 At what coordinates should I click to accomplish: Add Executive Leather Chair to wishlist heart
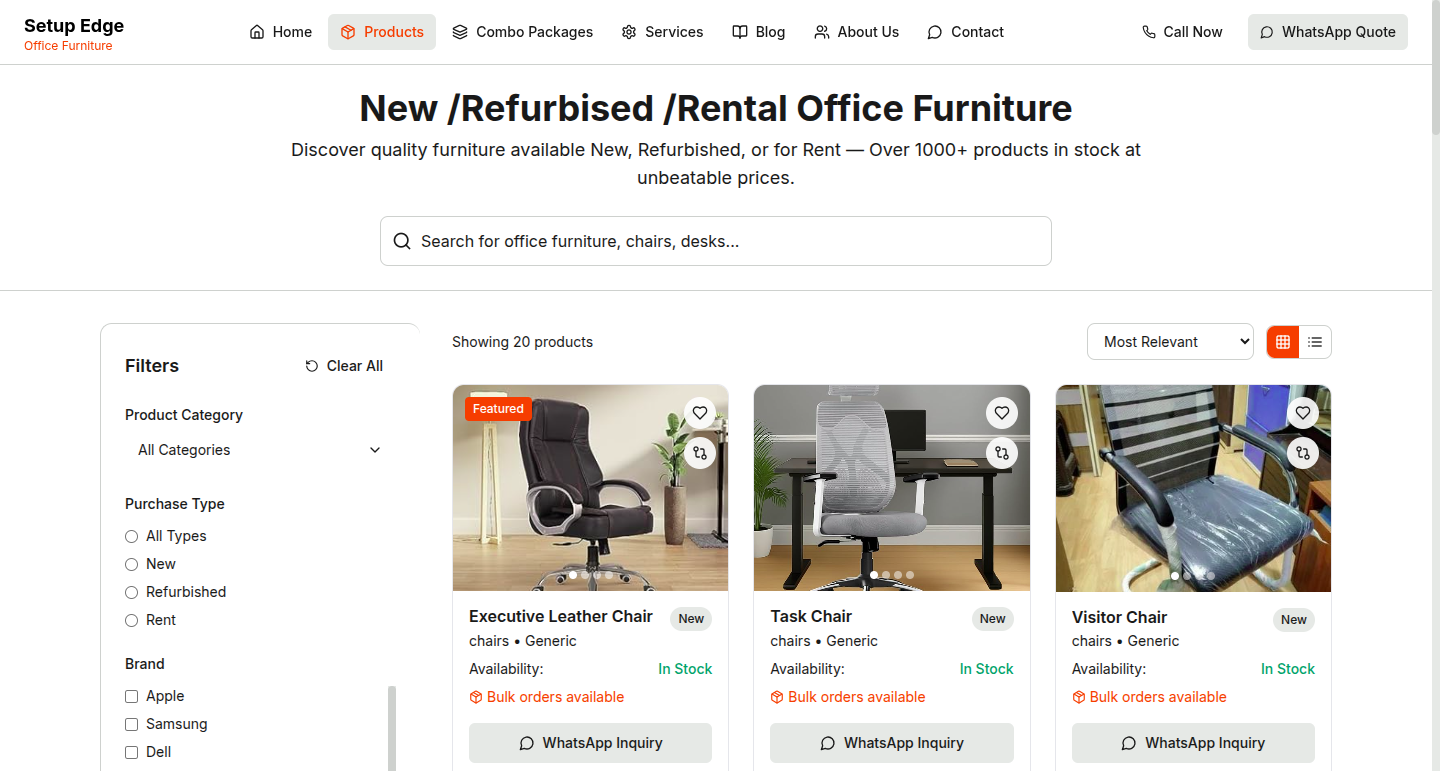click(x=700, y=413)
